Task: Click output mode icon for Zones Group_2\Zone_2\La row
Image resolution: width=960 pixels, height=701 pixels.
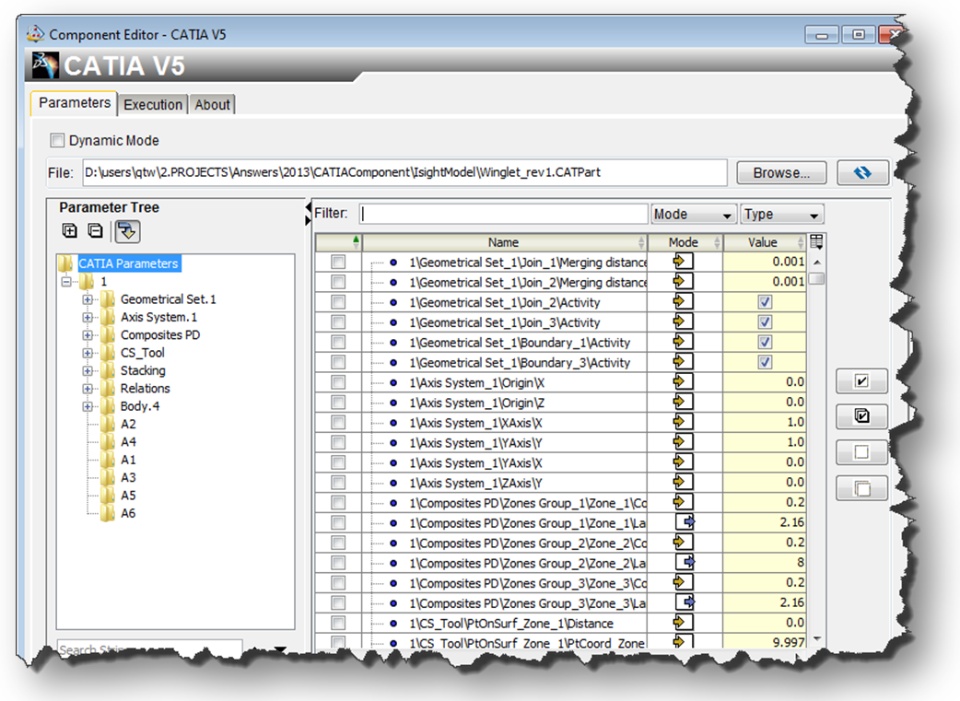Action: tap(685, 562)
